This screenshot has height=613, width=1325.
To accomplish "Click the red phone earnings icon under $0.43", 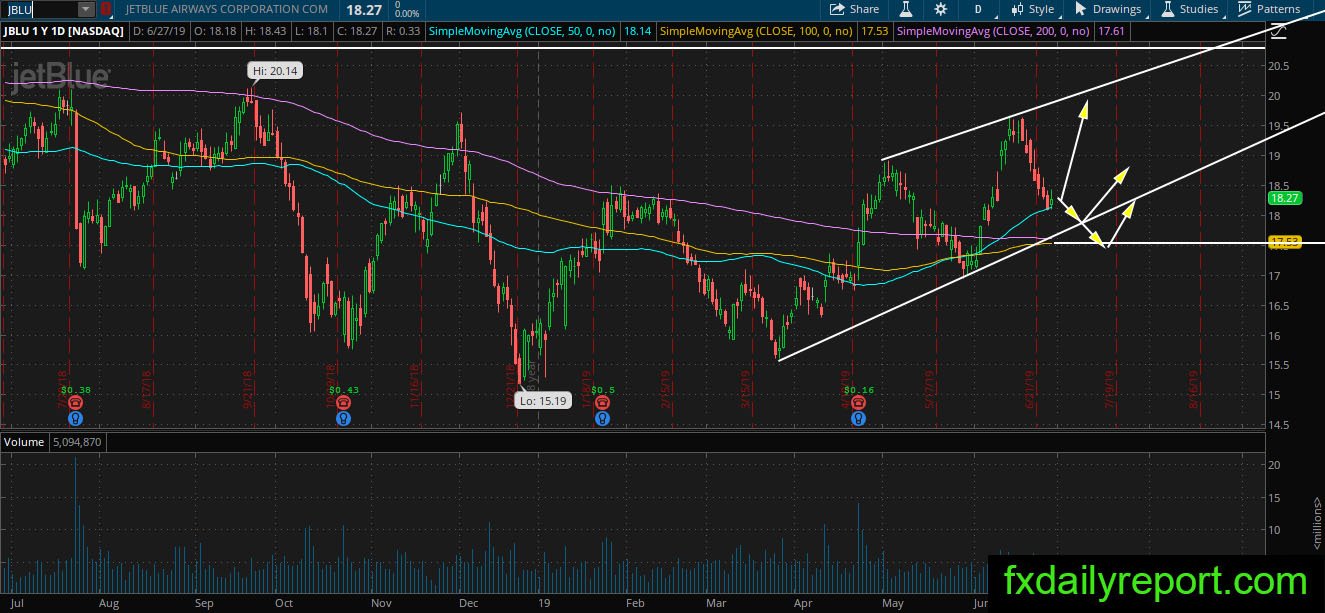I will [344, 402].
